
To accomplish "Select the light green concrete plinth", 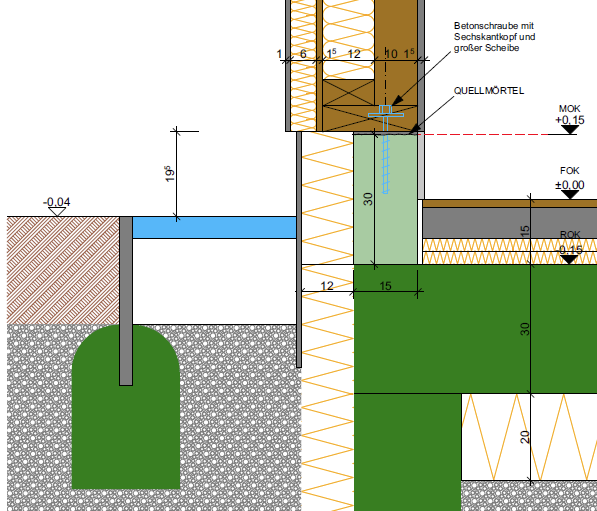I will pyautogui.click(x=385, y=199).
